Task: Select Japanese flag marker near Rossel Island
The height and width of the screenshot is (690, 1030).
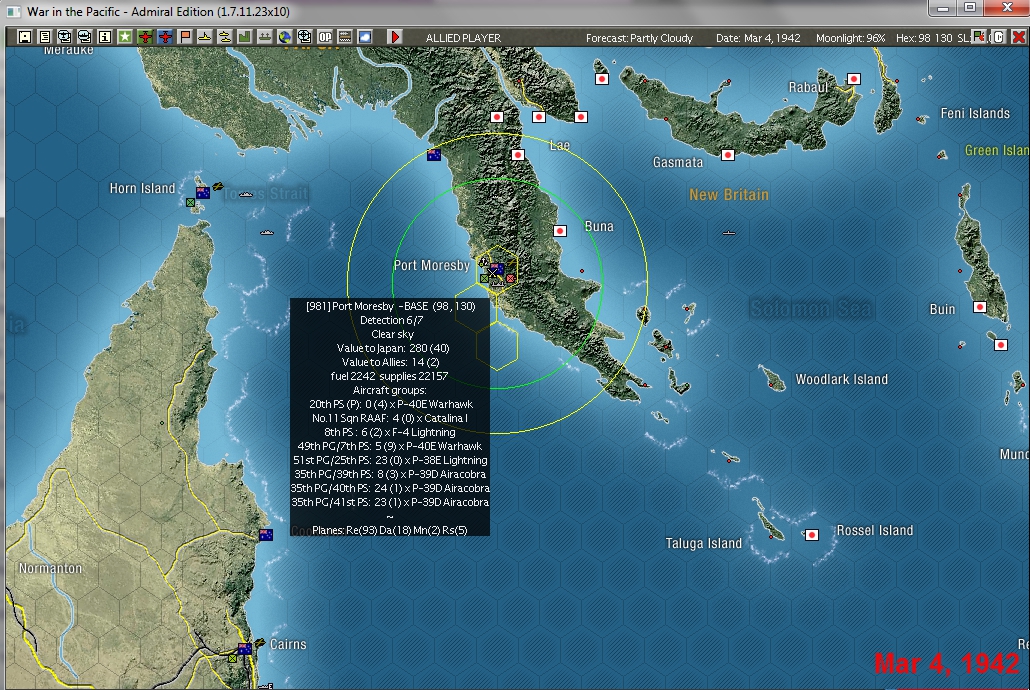Action: pos(811,535)
